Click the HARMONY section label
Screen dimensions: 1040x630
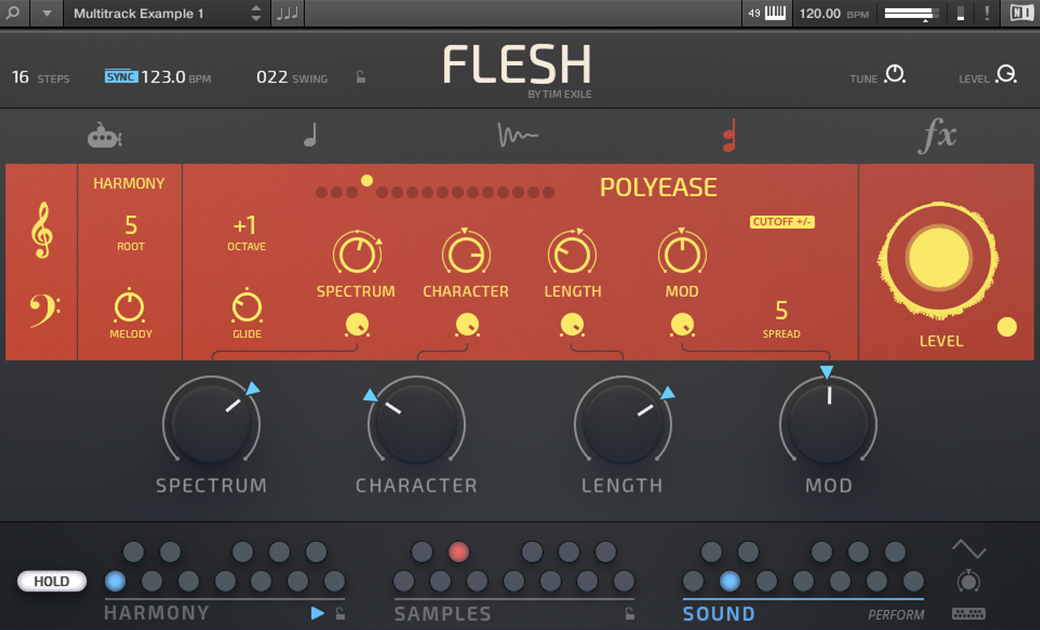(x=157, y=613)
